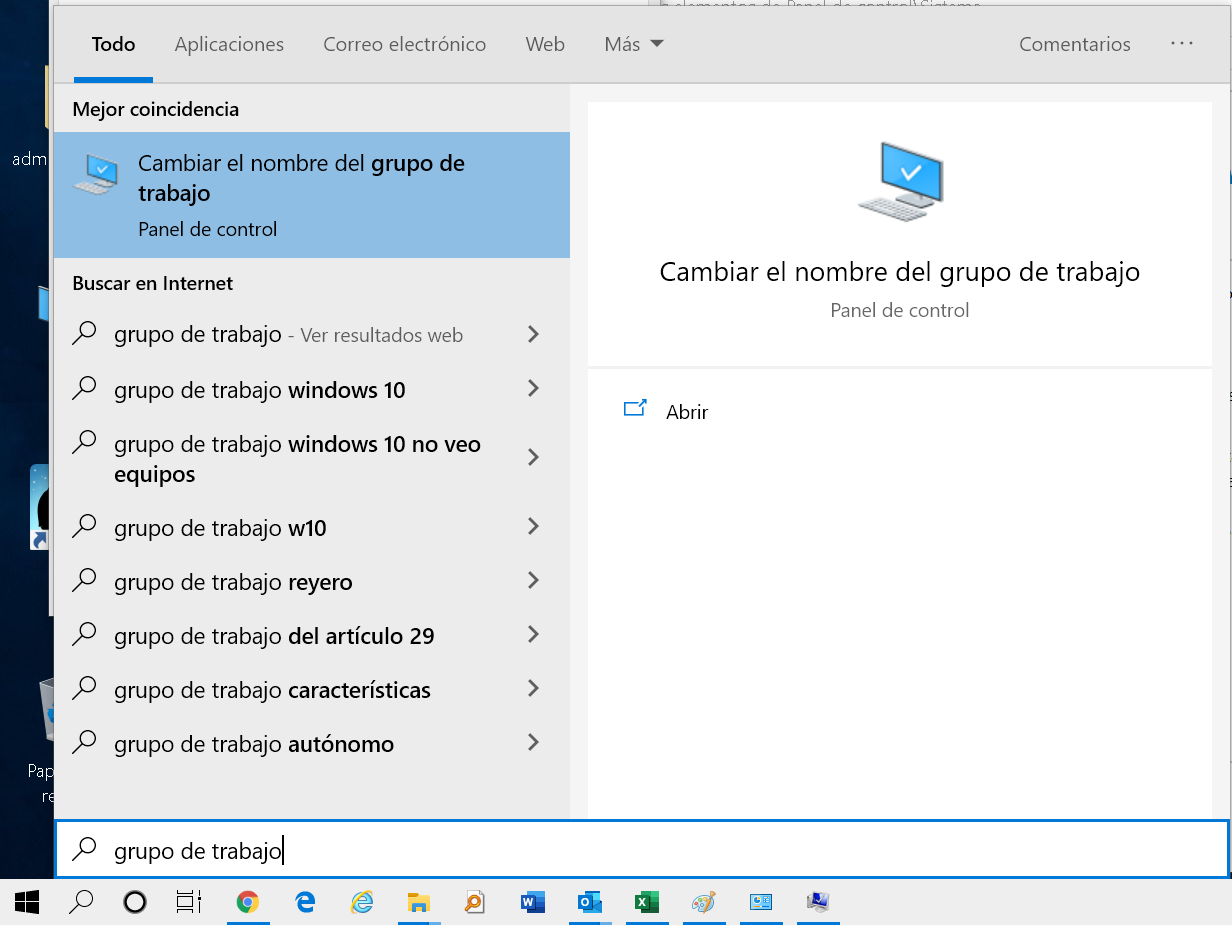This screenshot has width=1232, height=935.
Task: Expand the Más dropdown filter
Action: point(633,44)
